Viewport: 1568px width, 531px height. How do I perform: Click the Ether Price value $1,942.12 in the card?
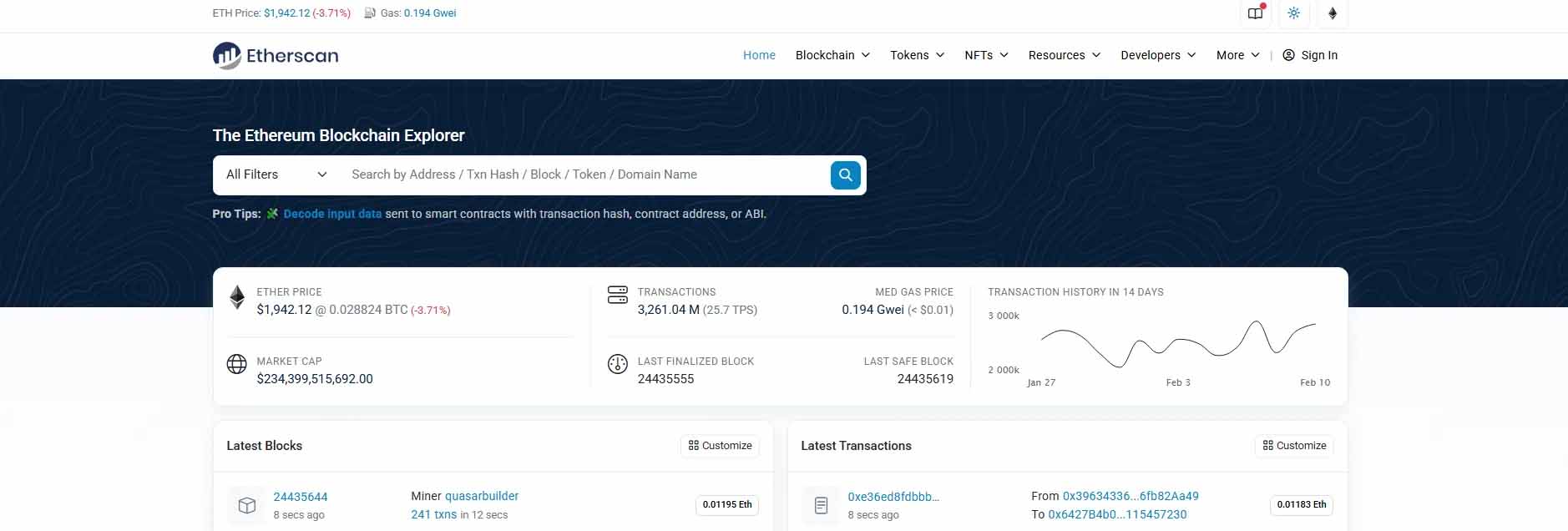click(284, 310)
